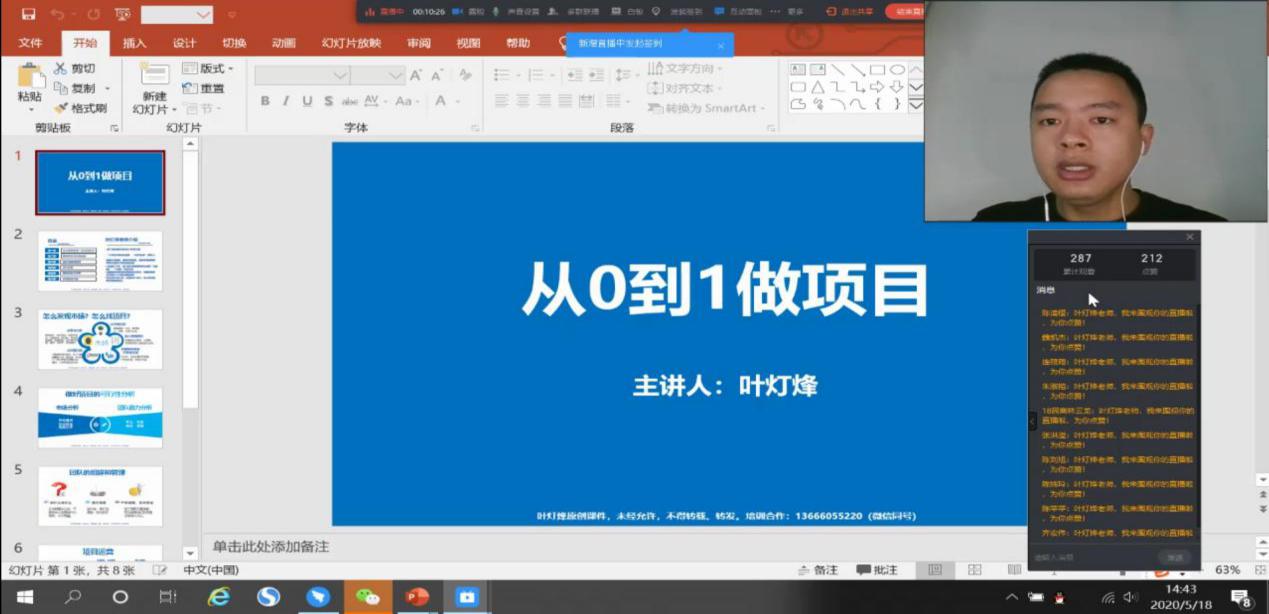
Task: Open WeChat from the taskbar
Action: click(368, 597)
